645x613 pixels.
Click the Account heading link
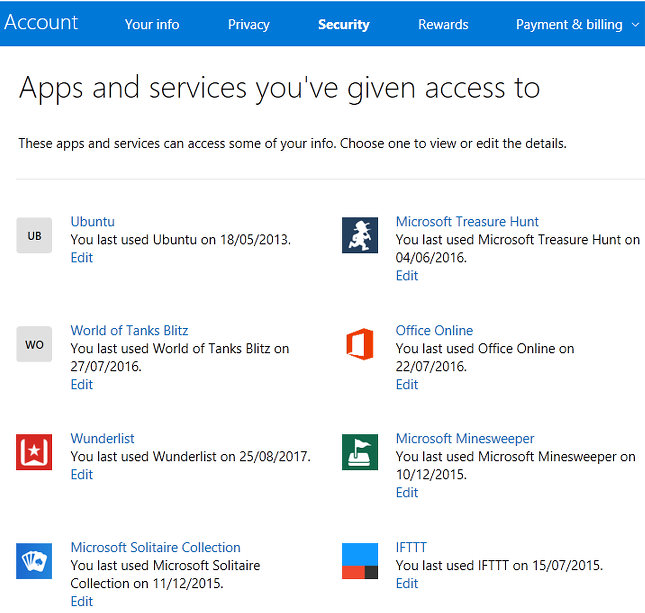41,22
